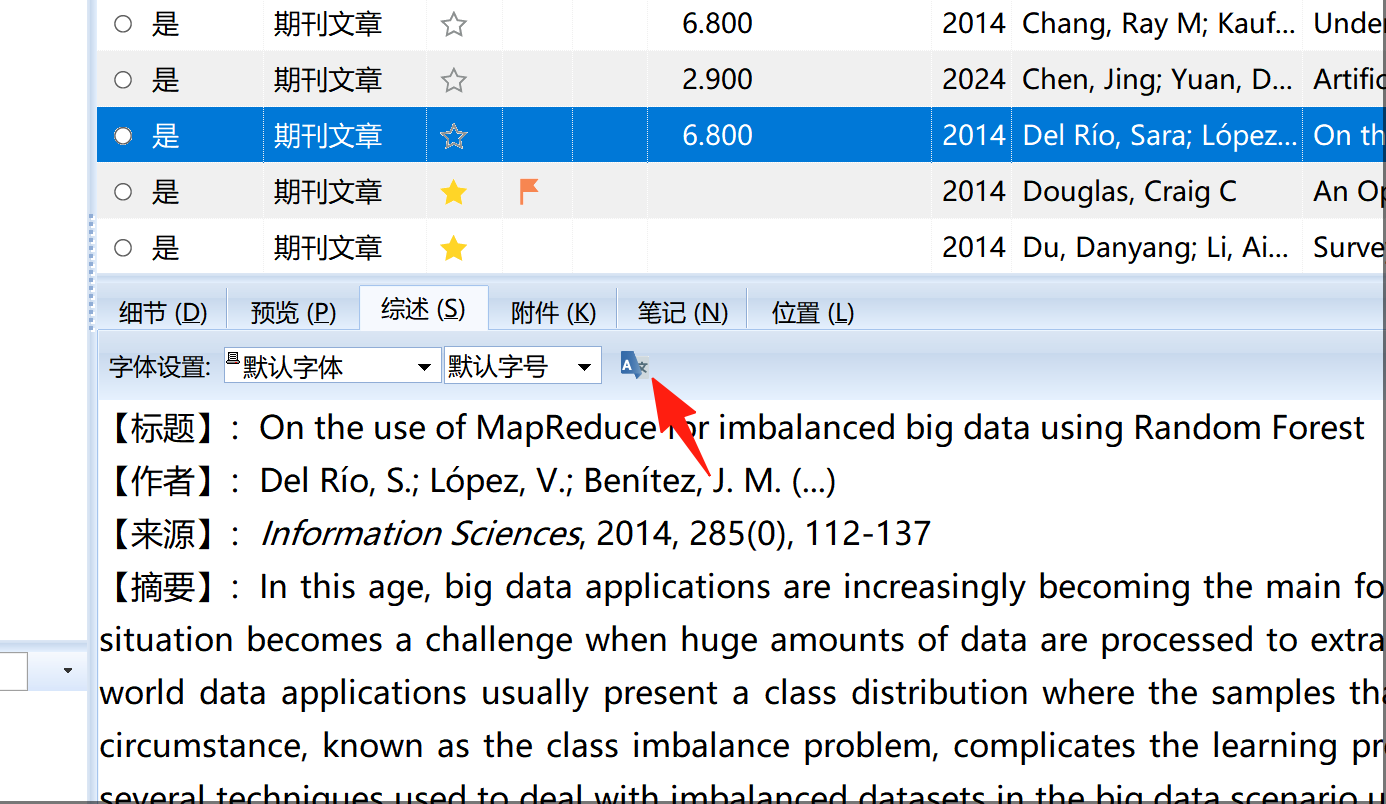Click the 【来源】 line Information Sciences

[x=516, y=534]
